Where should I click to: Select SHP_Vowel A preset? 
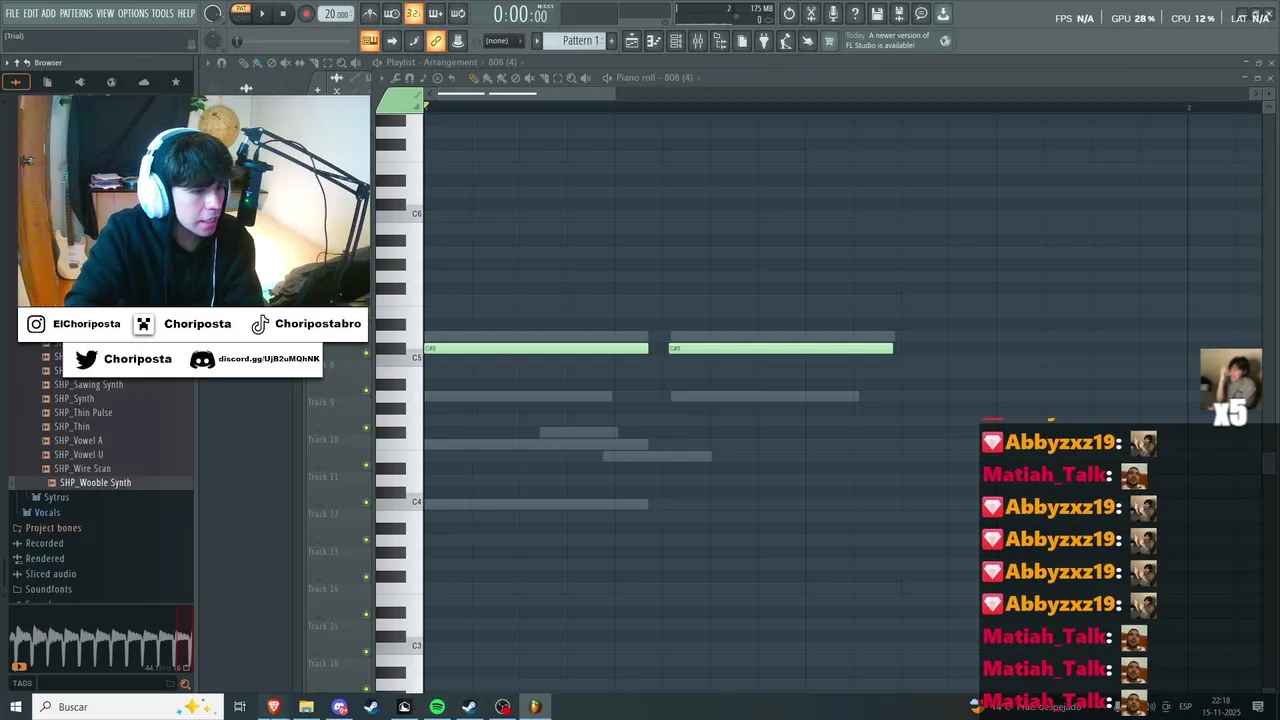(x=78, y=441)
